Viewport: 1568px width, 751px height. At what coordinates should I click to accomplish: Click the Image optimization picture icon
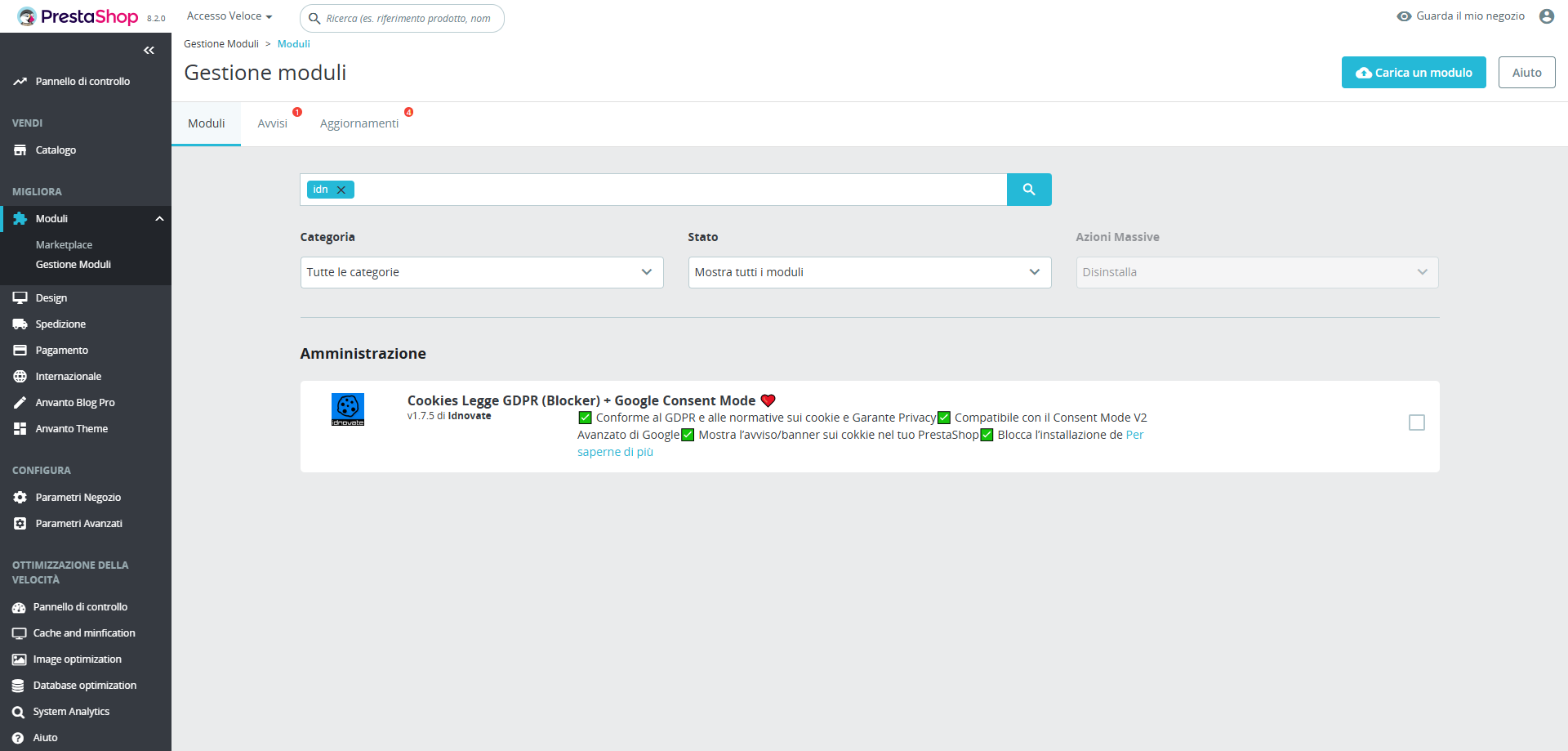(19, 659)
